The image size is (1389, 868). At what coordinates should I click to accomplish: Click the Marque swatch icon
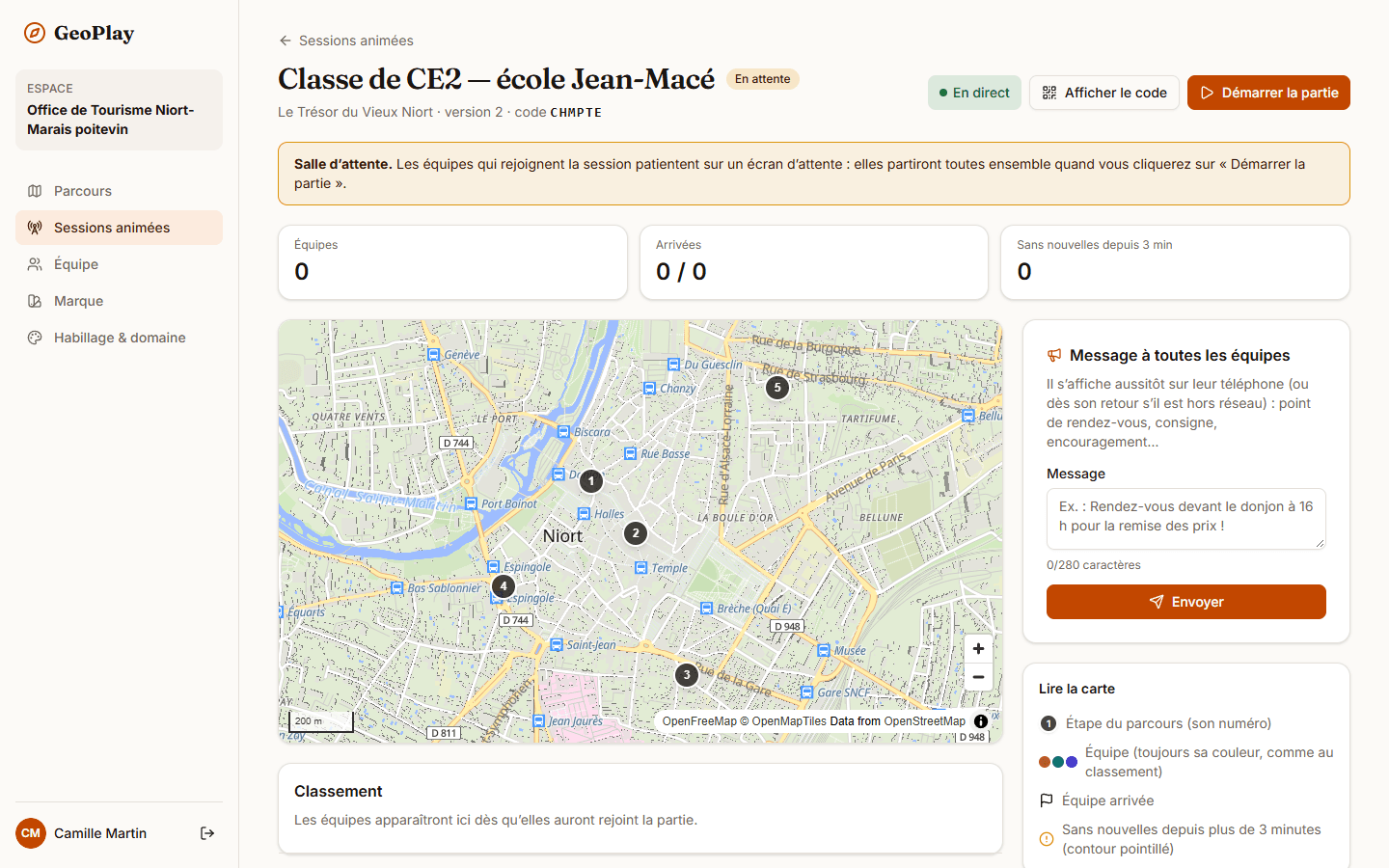35,301
